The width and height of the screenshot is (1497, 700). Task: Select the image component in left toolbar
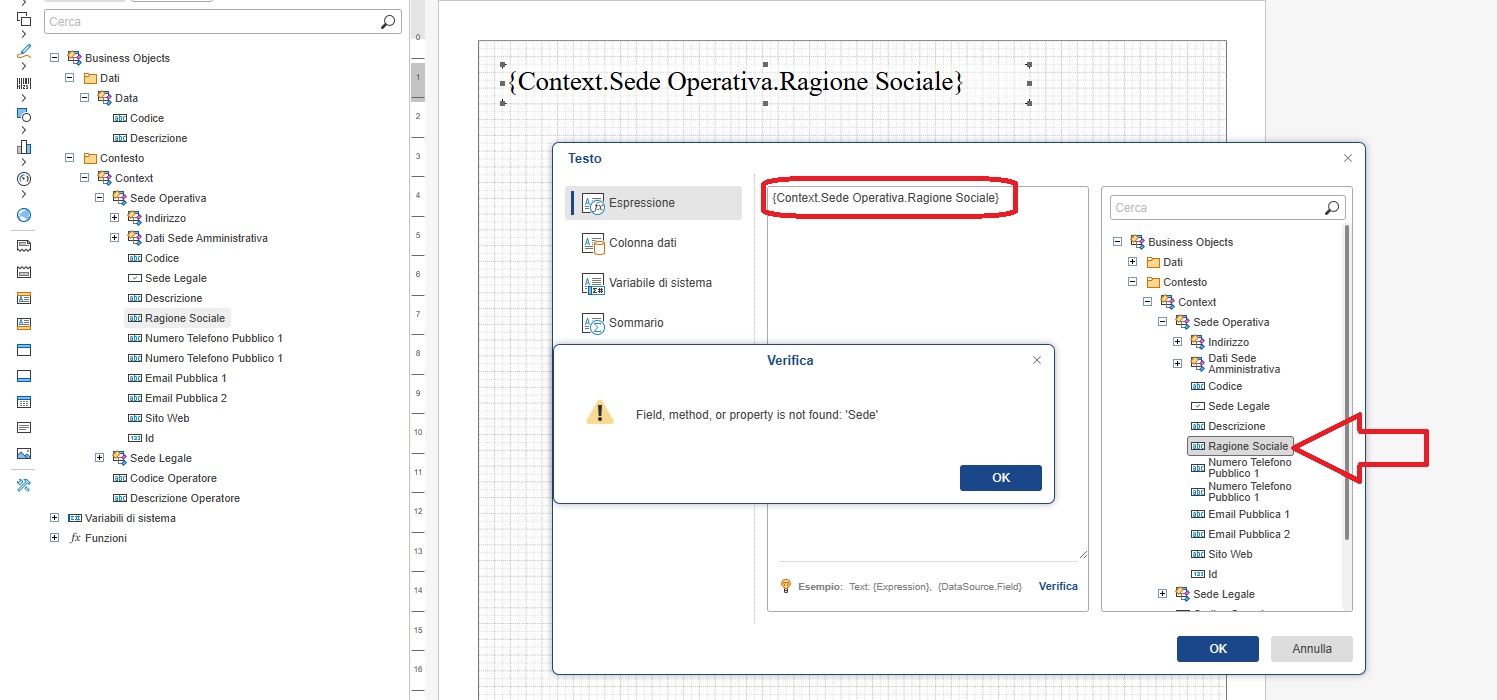tap(24, 453)
